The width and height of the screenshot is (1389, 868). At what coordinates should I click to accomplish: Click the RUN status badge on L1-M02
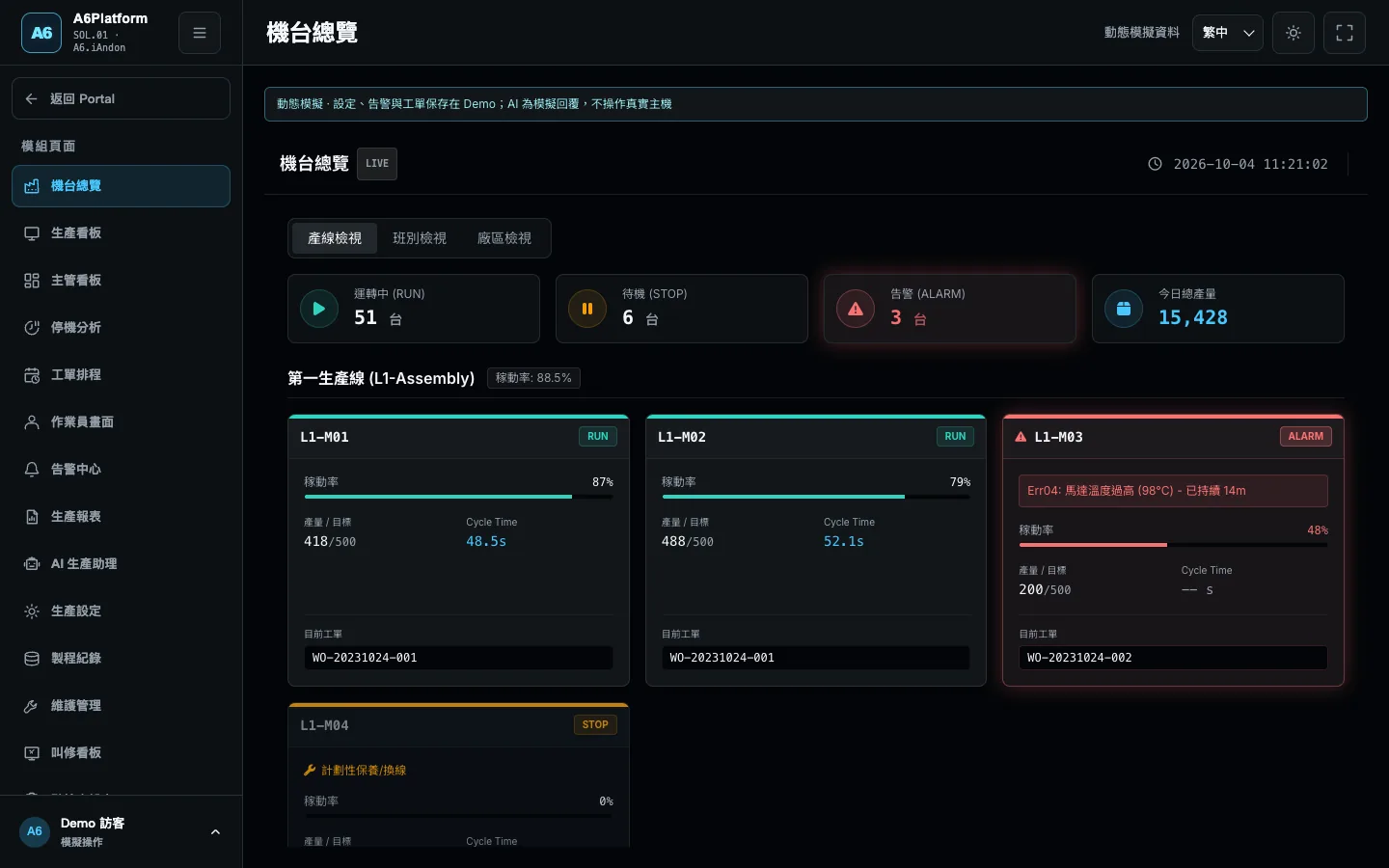(x=955, y=437)
